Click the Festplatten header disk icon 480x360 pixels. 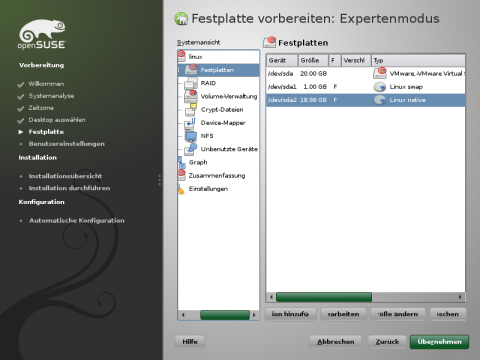(x=269, y=42)
